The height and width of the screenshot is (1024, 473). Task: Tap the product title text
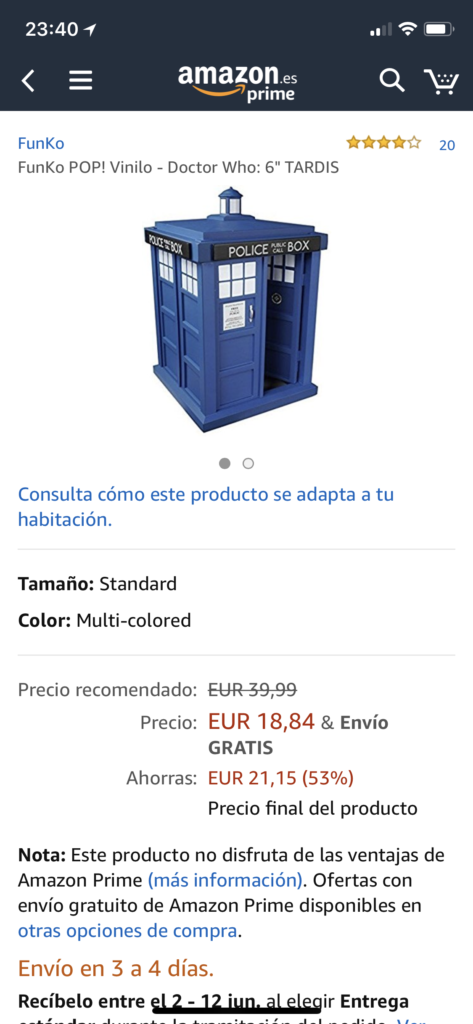(x=178, y=168)
